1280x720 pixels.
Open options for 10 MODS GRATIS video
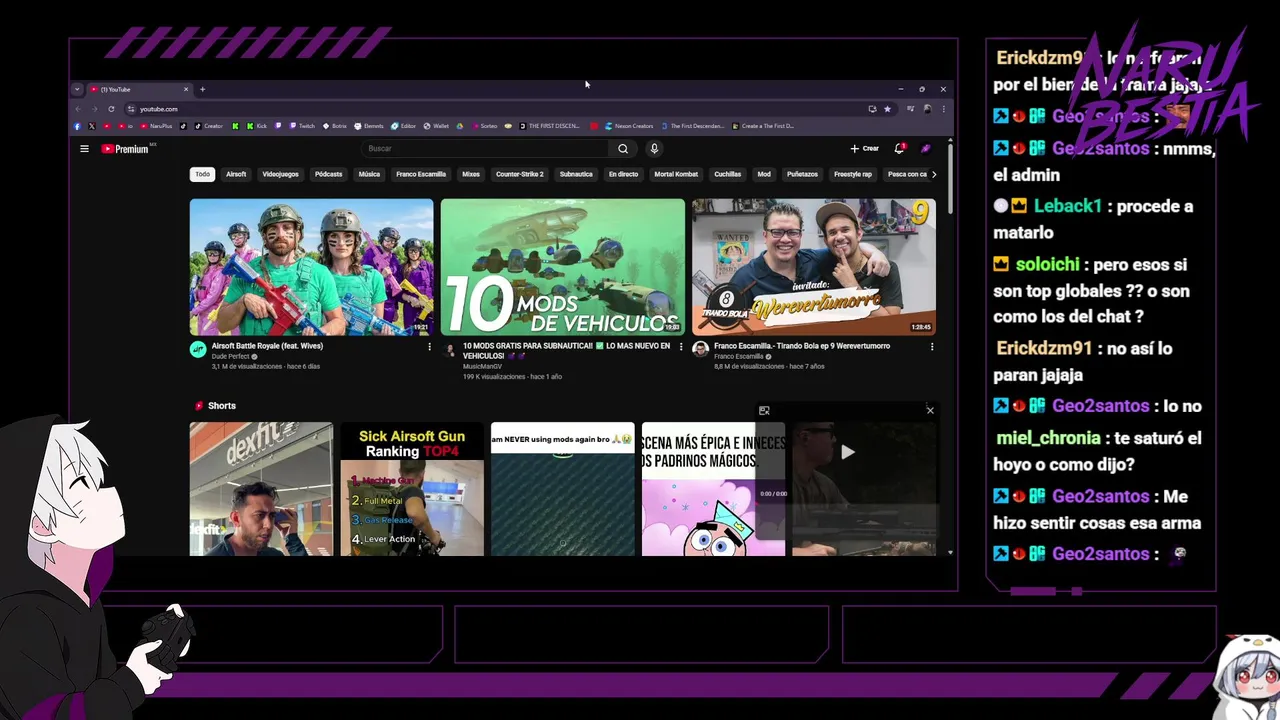[x=681, y=347]
